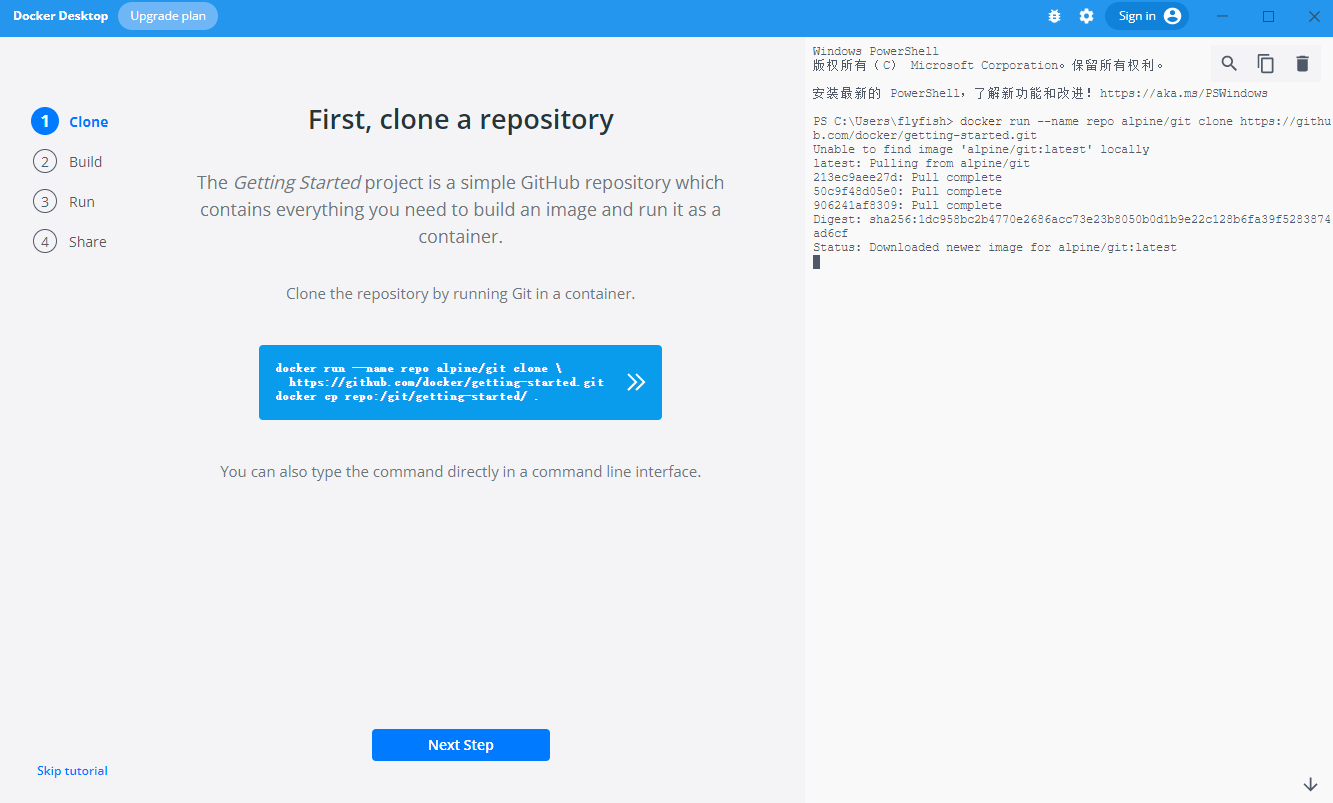Click the Skip tutorial link
This screenshot has height=803, width=1333.
pyautogui.click(x=72, y=771)
